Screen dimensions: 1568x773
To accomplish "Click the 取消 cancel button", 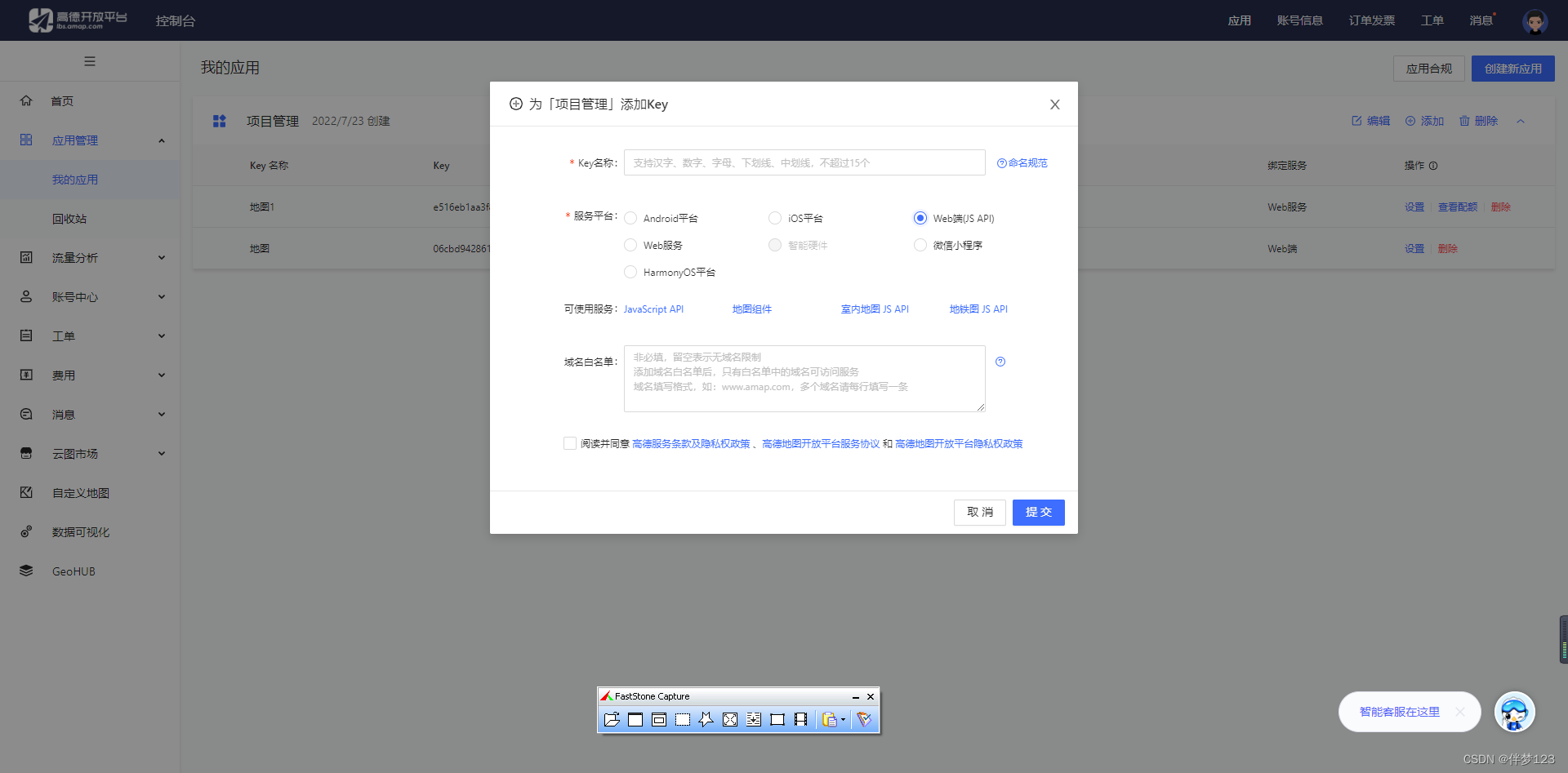I will 979,512.
